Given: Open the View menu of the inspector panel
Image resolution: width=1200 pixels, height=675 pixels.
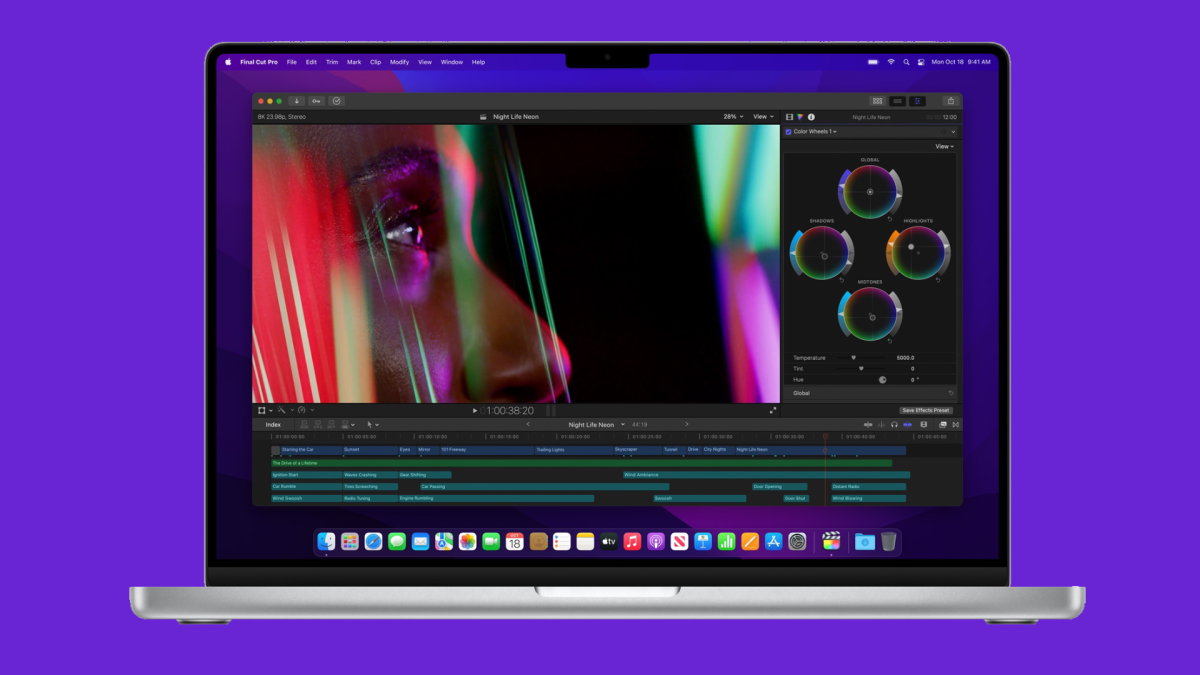Looking at the screenshot, I should [x=941, y=146].
